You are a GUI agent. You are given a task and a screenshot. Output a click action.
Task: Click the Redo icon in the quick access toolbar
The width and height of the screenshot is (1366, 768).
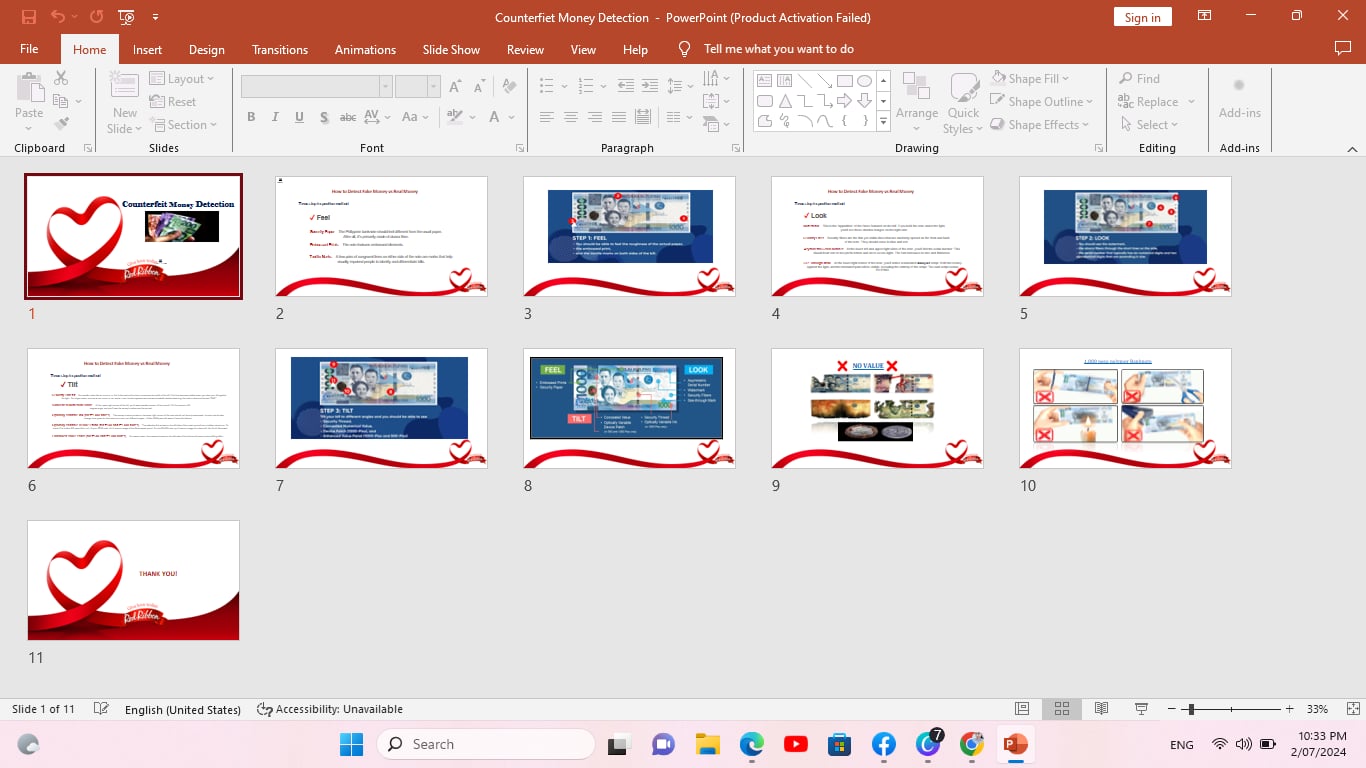tap(96, 17)
